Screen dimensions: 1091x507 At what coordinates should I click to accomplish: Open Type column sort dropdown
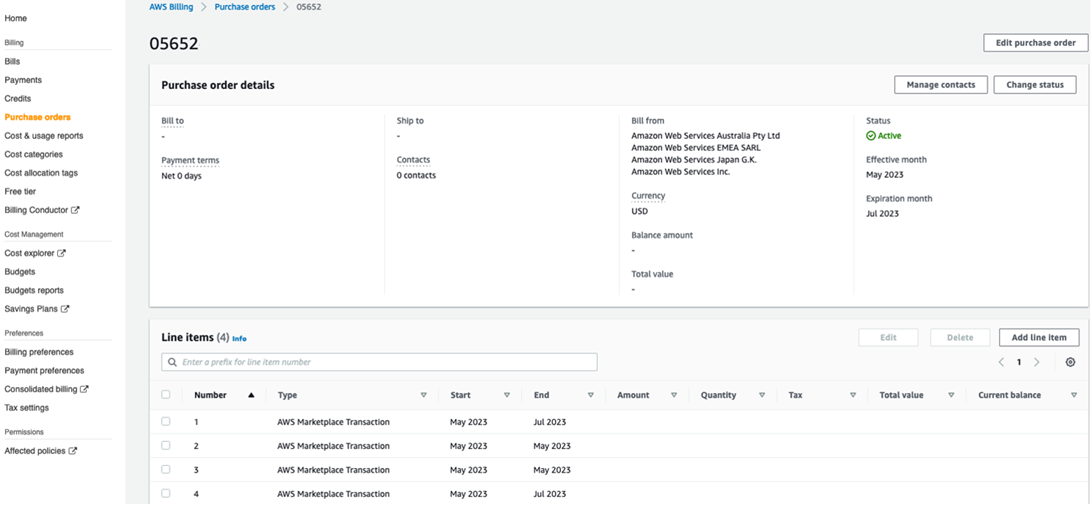424,395
